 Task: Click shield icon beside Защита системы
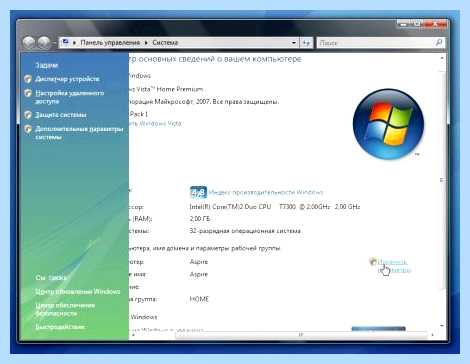28,115
